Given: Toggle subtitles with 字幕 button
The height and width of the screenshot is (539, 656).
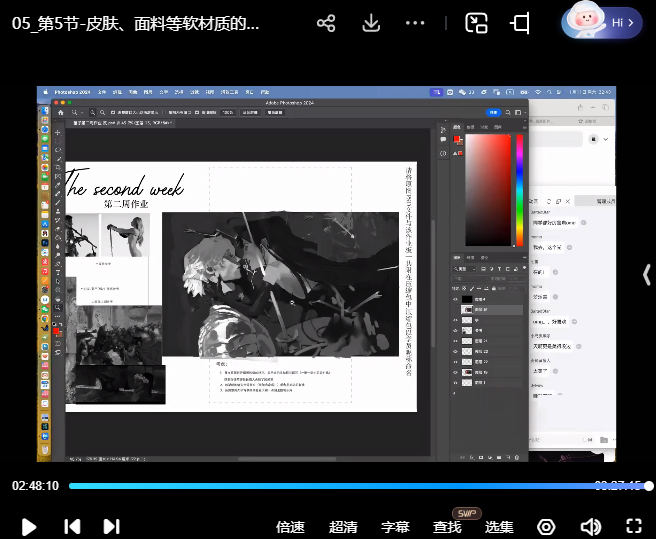Looking at the screenshot, I should (395, 527).
